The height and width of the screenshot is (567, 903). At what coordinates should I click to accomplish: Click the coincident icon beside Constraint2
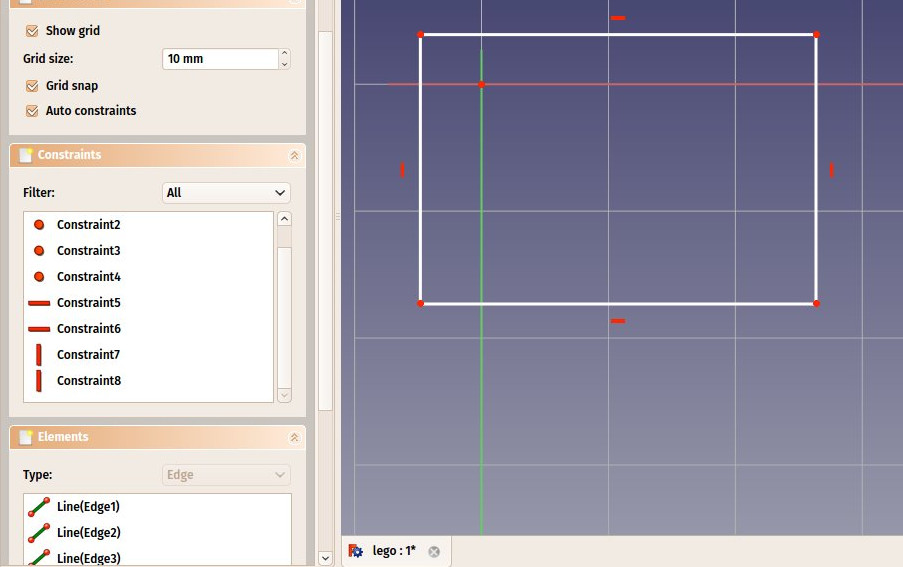[39, 224]
